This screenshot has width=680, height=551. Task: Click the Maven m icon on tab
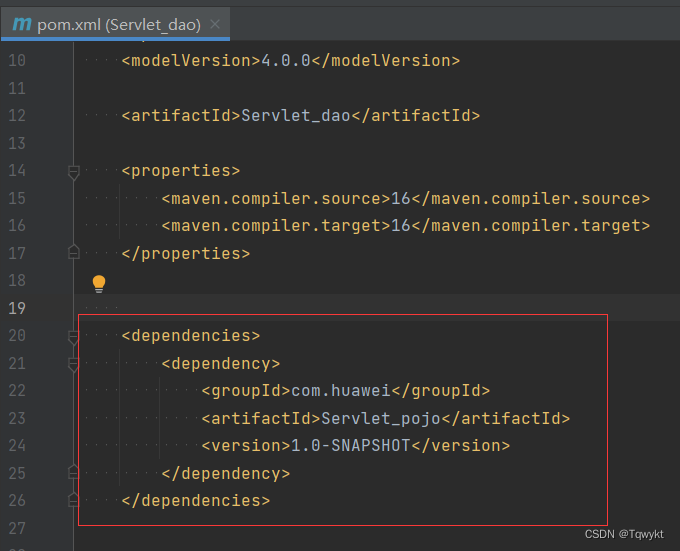(x=22, y=24)
